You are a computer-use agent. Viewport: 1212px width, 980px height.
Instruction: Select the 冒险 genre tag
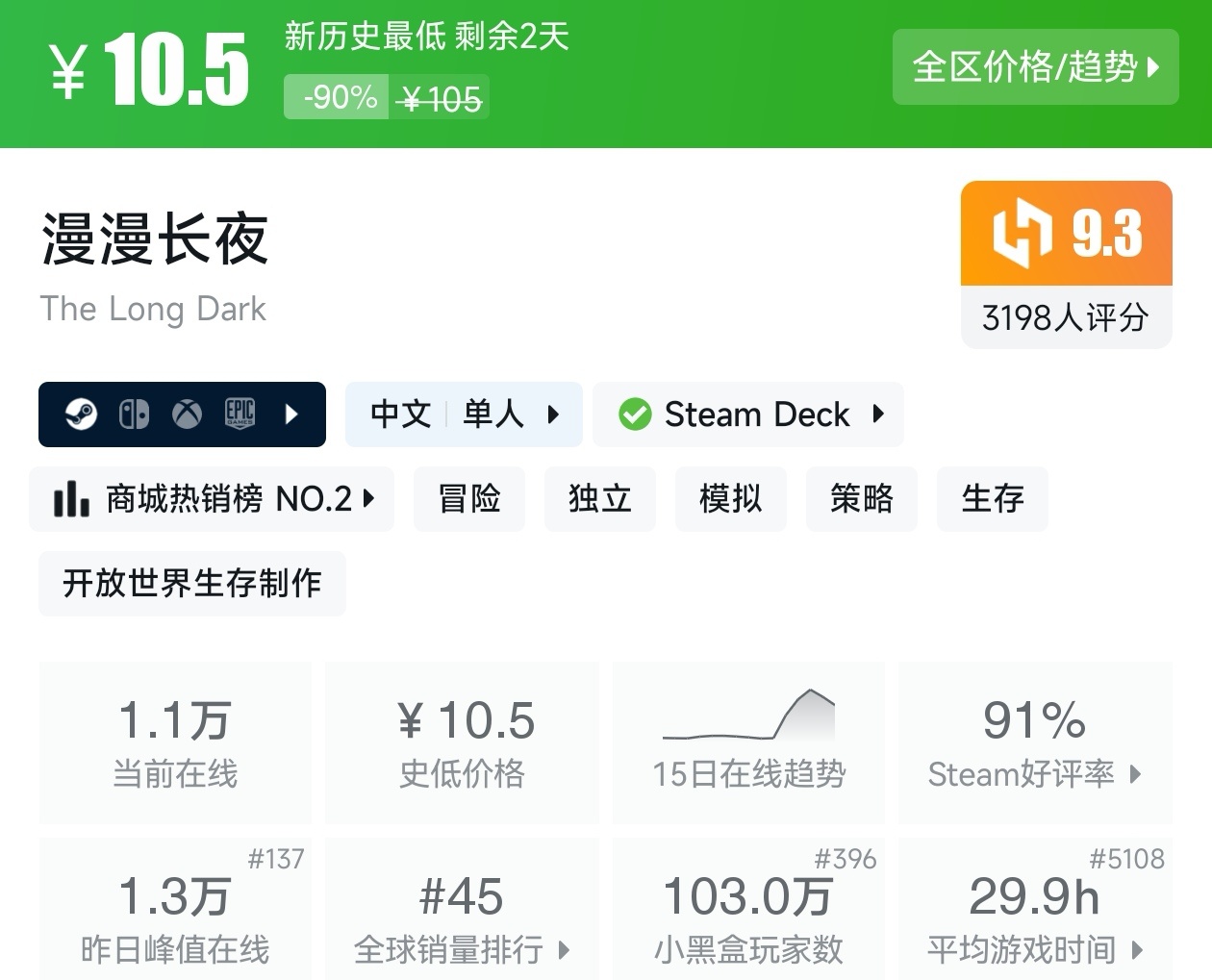click(469, 499)
